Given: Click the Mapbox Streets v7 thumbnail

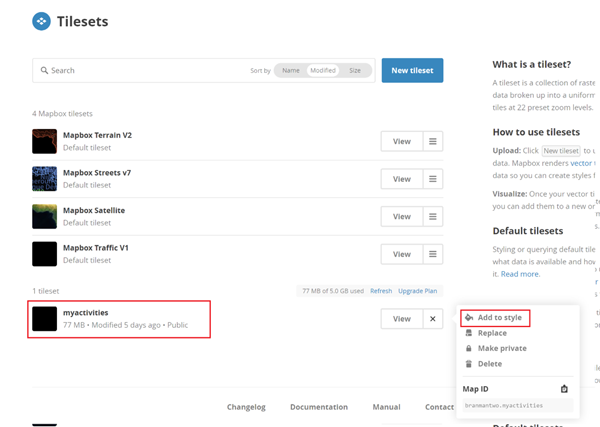Looking at the screenshot, I should pos(44,179).
